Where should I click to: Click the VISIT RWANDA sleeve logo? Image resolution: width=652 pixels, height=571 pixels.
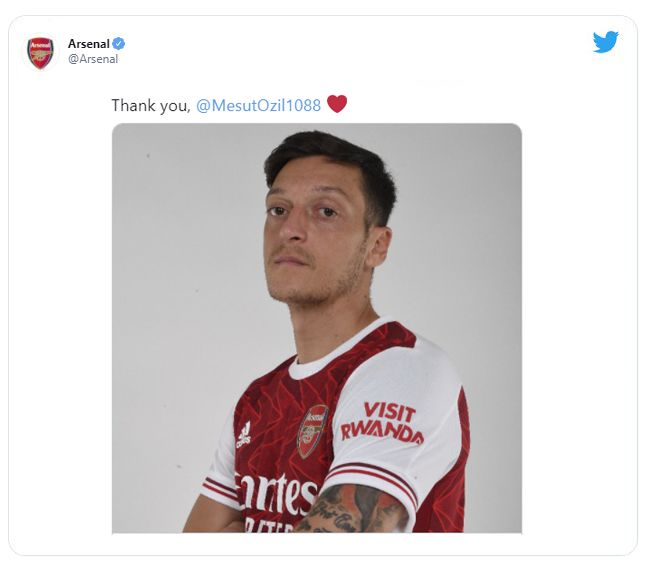pyautogui.click(x=383, y=423)
